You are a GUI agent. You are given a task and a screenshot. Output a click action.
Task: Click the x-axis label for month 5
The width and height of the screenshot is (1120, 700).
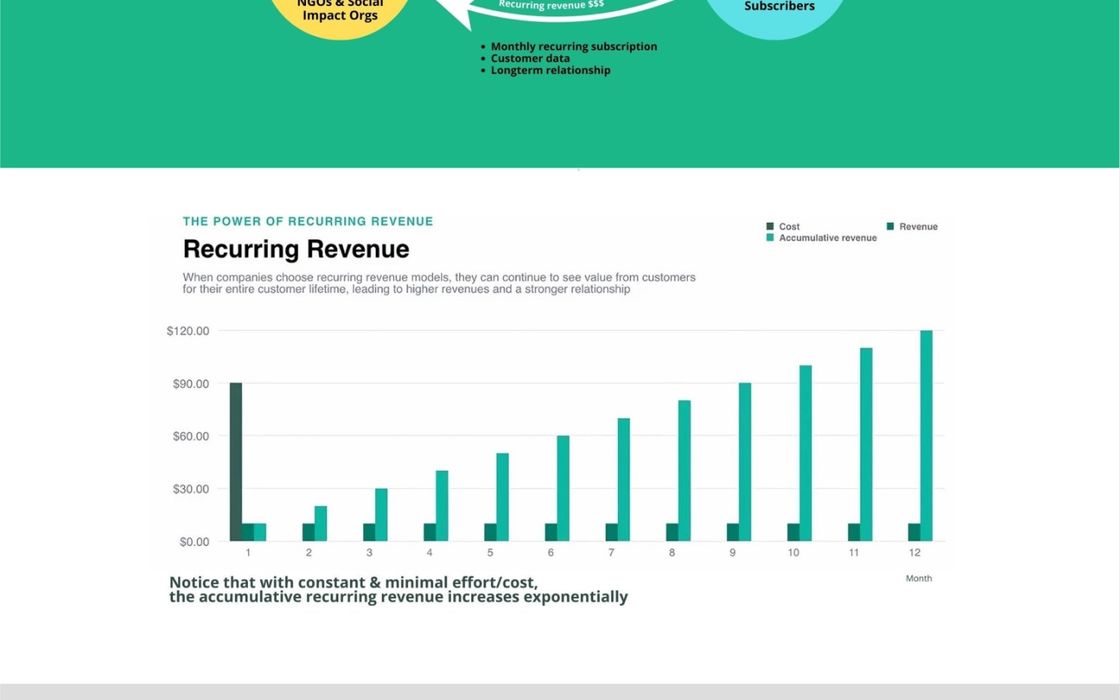[490, 553]
